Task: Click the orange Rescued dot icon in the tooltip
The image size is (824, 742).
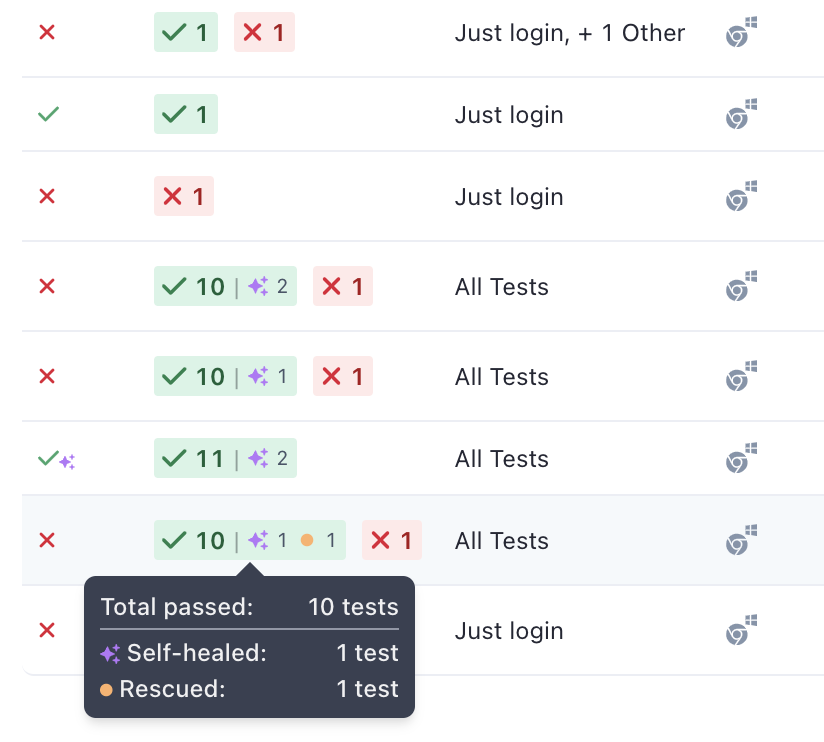Action: [108, 689]
